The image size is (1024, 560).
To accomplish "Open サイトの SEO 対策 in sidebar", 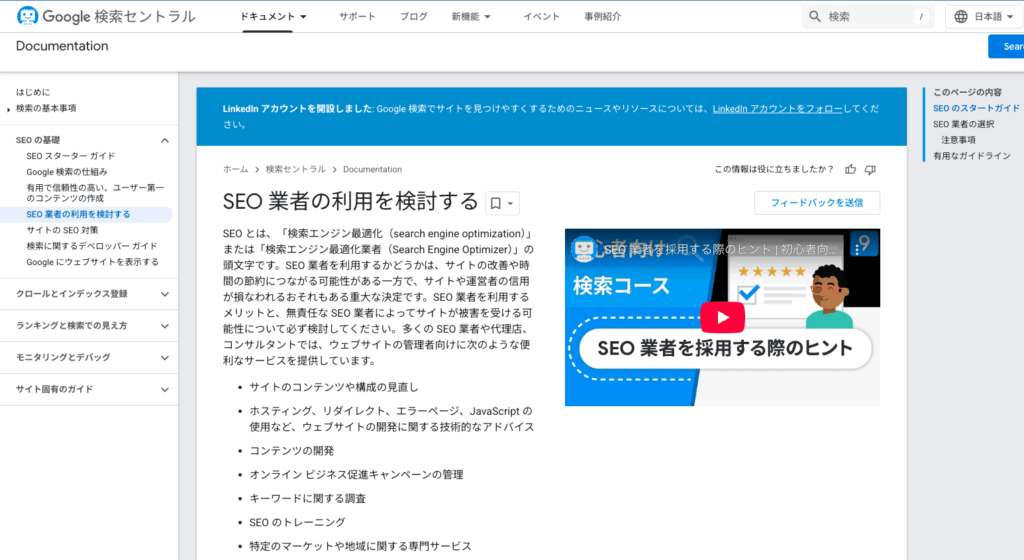I will point(62,230).
